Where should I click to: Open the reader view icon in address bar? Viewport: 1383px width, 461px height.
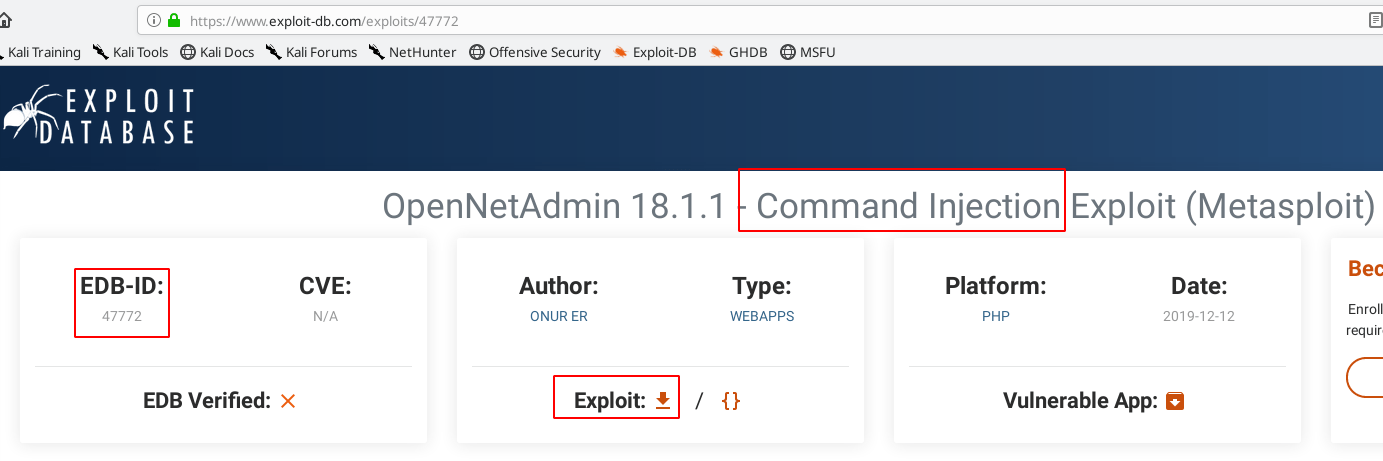click(x=1376, y=20)
